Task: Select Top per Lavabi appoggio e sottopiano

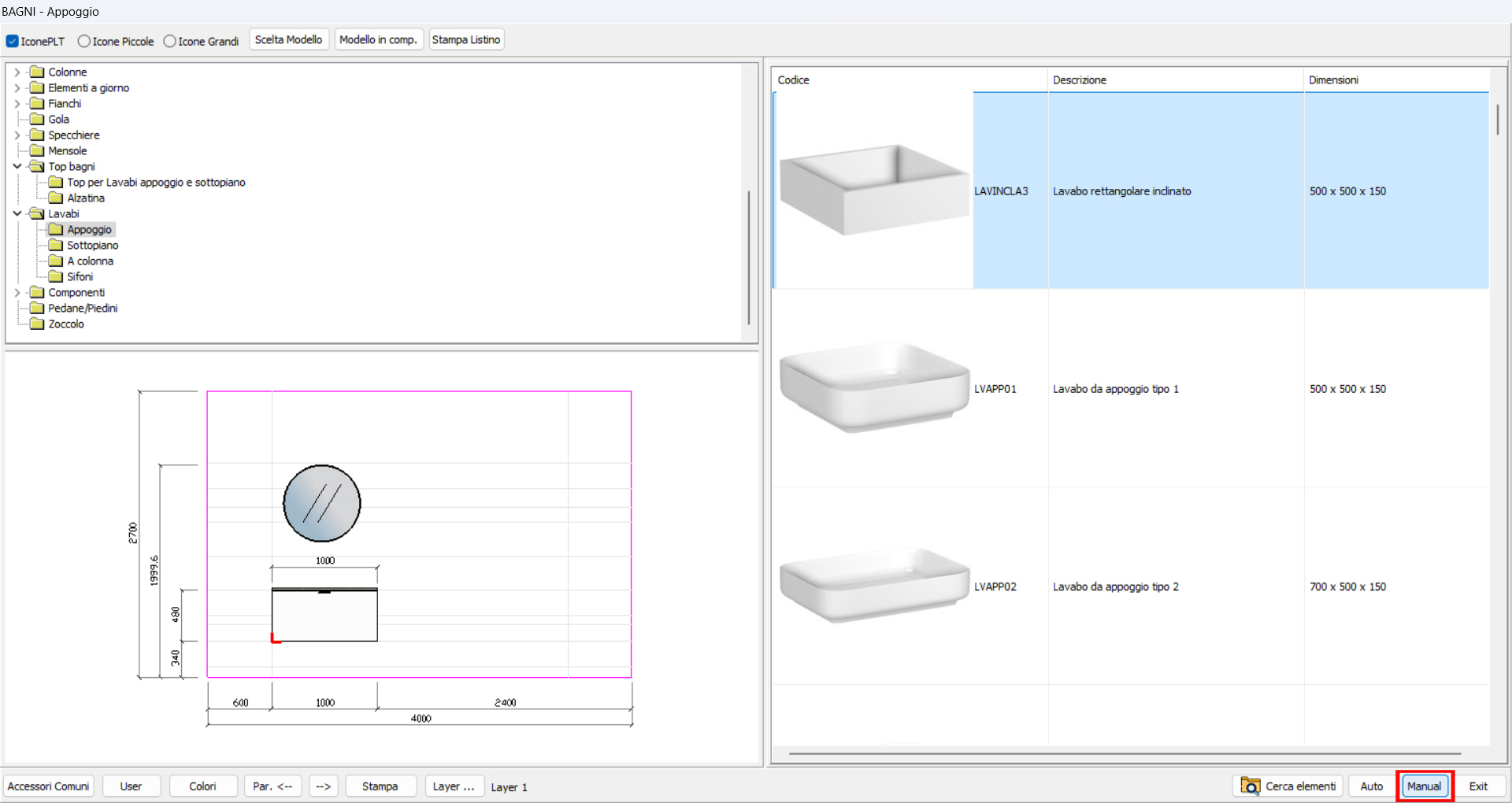Action: point(156,182)
